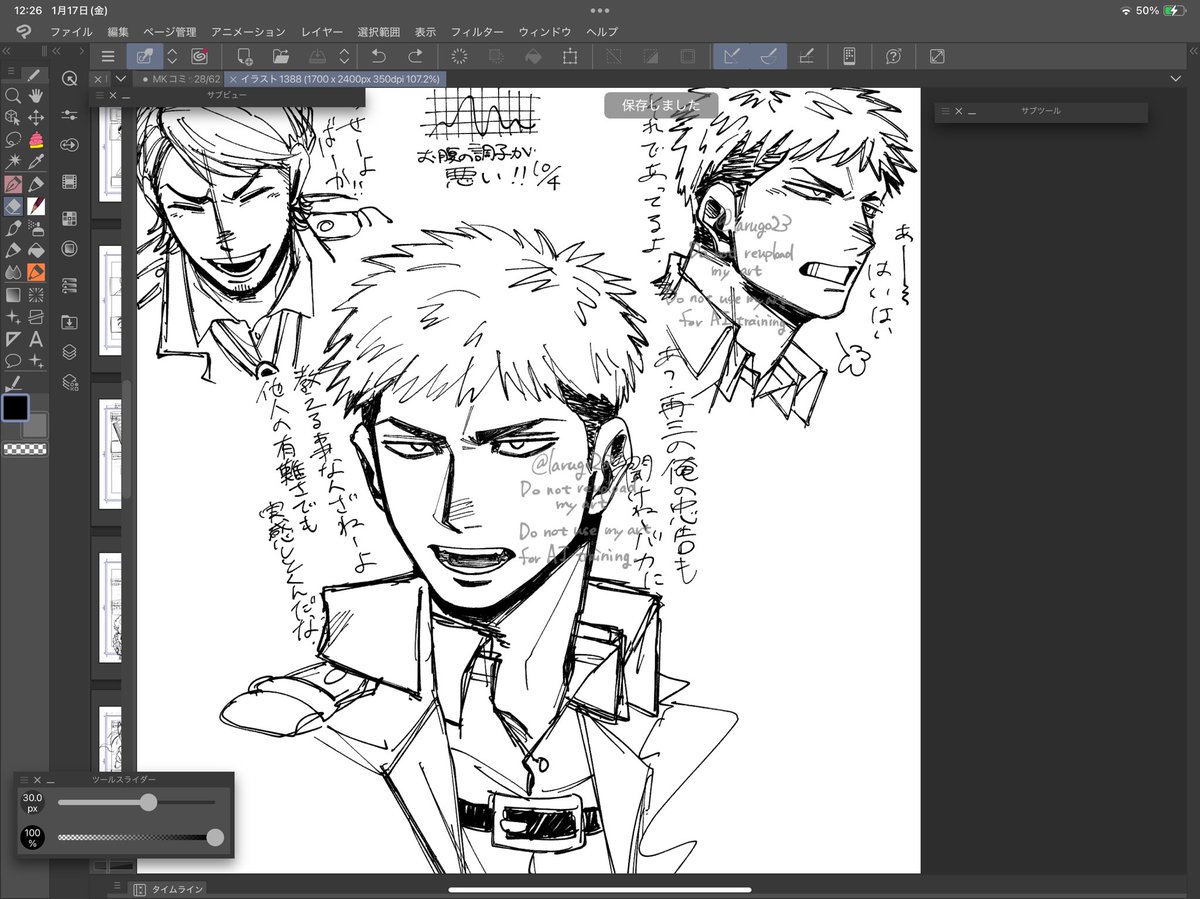
Task: Click the Redo arrow in command bar
Action: coord(415,56)
